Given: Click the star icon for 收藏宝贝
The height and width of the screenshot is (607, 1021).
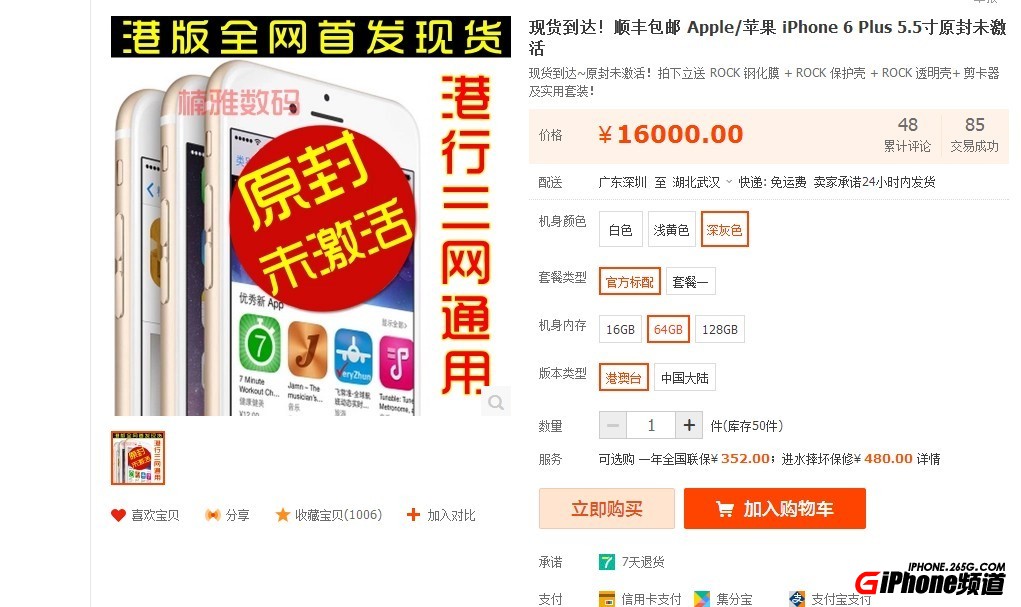Looking at the screenshot, I should [x=283, y=515].
